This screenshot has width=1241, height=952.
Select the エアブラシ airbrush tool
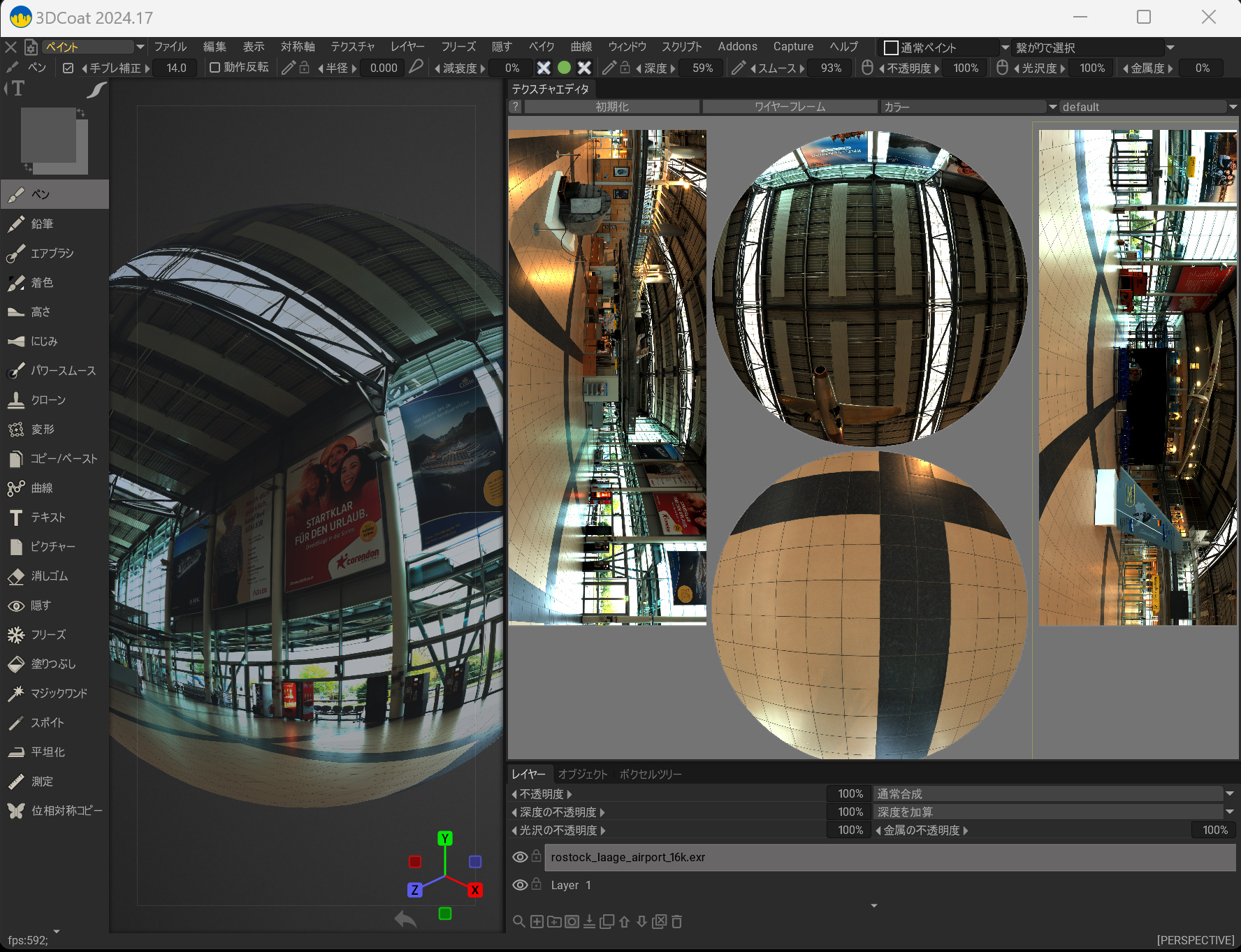pos(52,254)
